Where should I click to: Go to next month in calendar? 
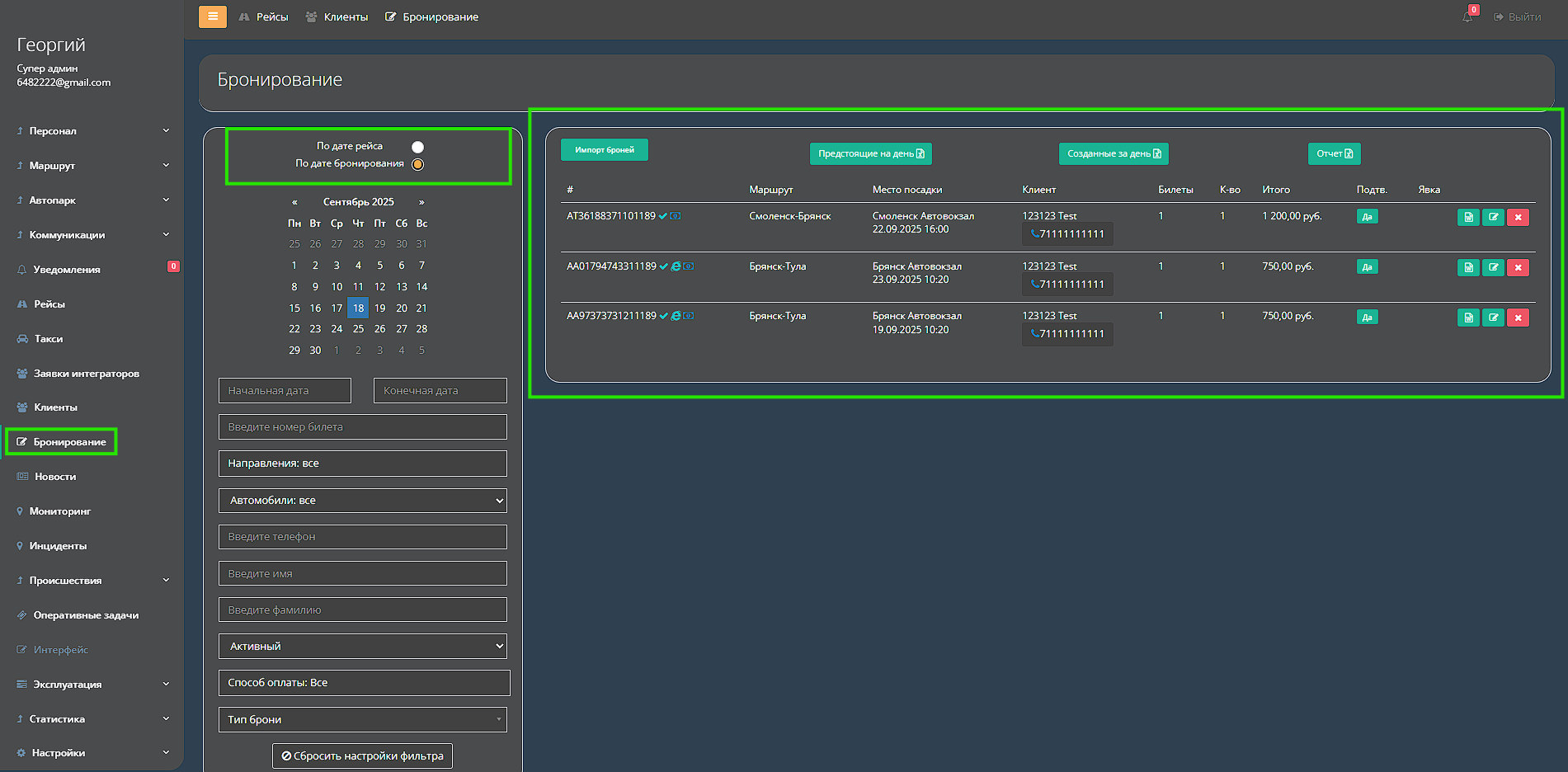pos(421,202)
